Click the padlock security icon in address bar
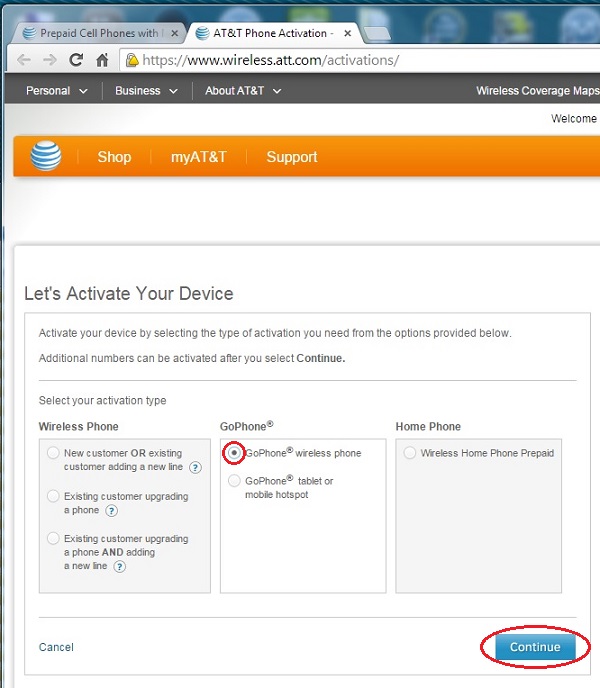This screenshot has height=688, width=600. tap(132, 60)
